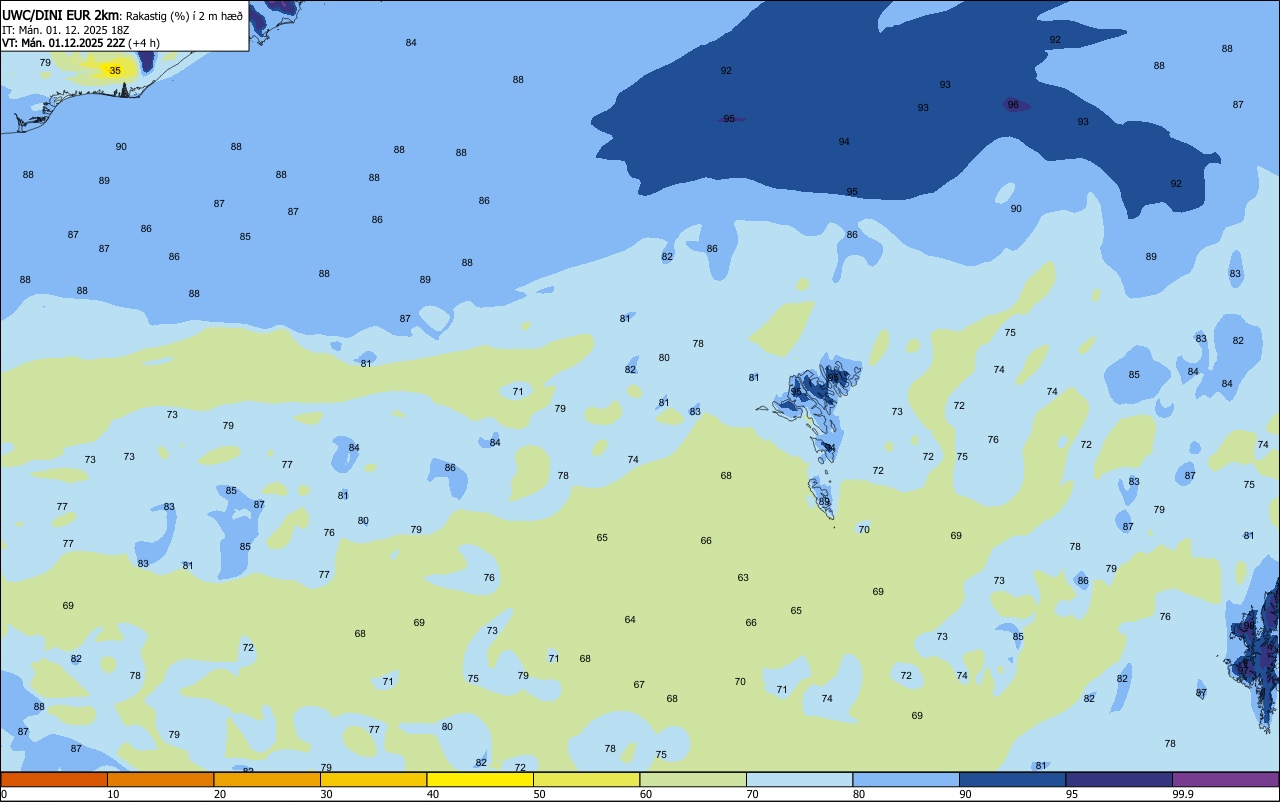The height and width of the screenshot is (802, 1280).
Task: Click the "94" value in the dark blue area
Action: pos(844,142)
